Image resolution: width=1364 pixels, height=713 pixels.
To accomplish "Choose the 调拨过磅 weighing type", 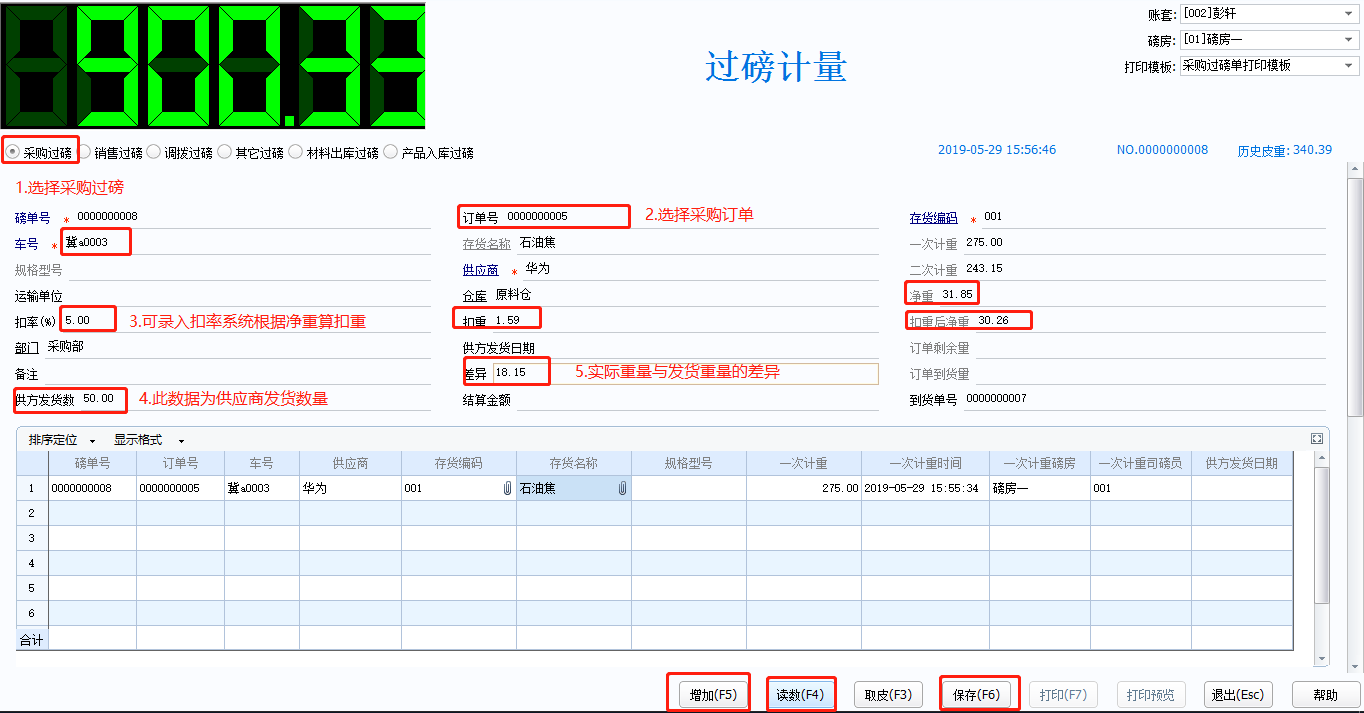I will coord(154,153).
